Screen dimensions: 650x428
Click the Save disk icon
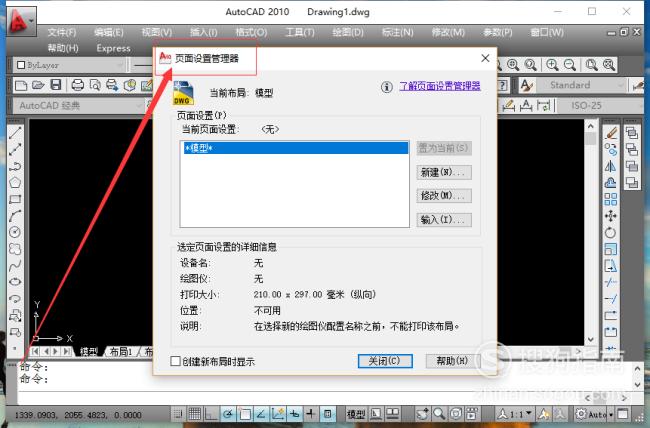(x=56, y=85)
